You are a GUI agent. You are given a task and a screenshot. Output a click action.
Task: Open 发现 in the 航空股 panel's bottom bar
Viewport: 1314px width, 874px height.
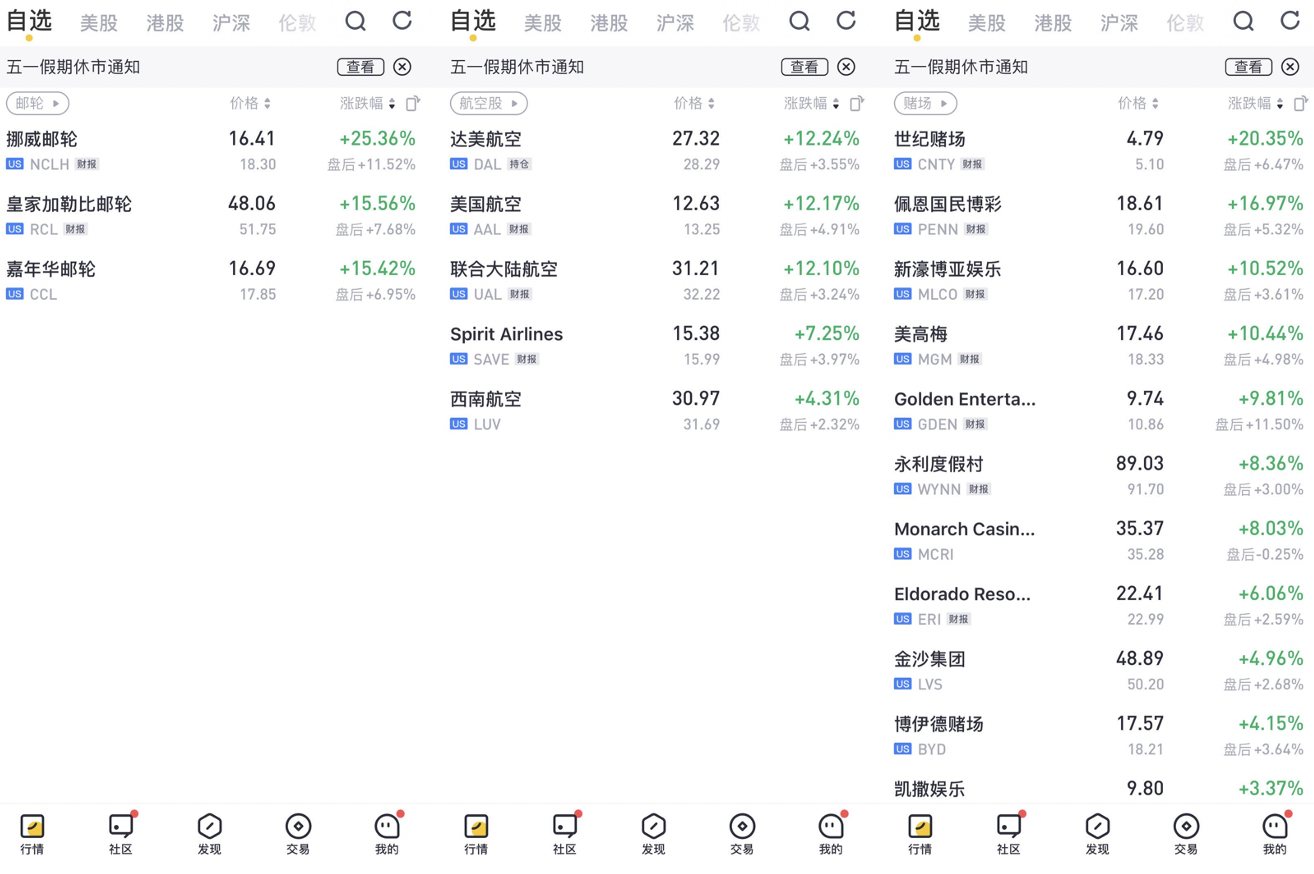(x=653, y=835)
